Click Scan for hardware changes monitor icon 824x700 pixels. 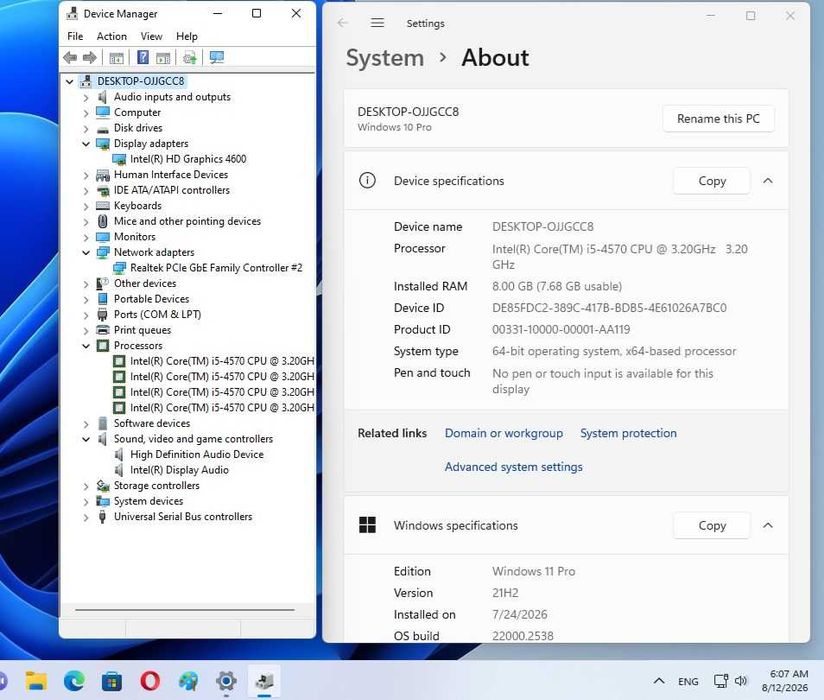click(216, 57)
